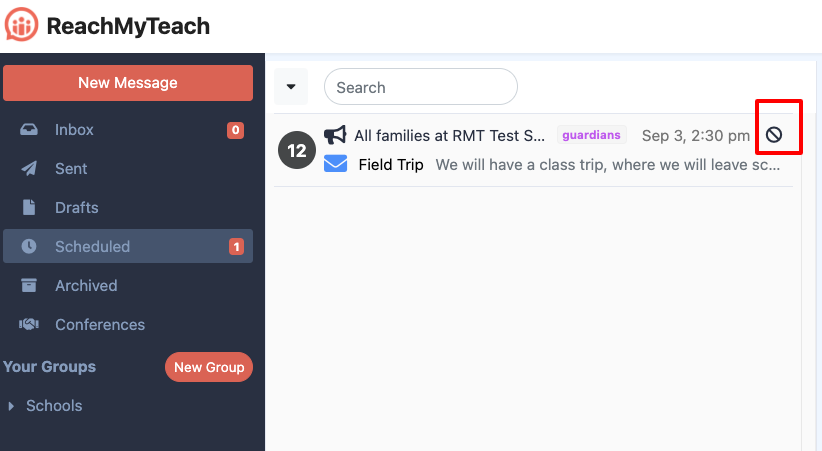Click into the Search field
This screenshot has width=822, height=451.
(420, 87)
